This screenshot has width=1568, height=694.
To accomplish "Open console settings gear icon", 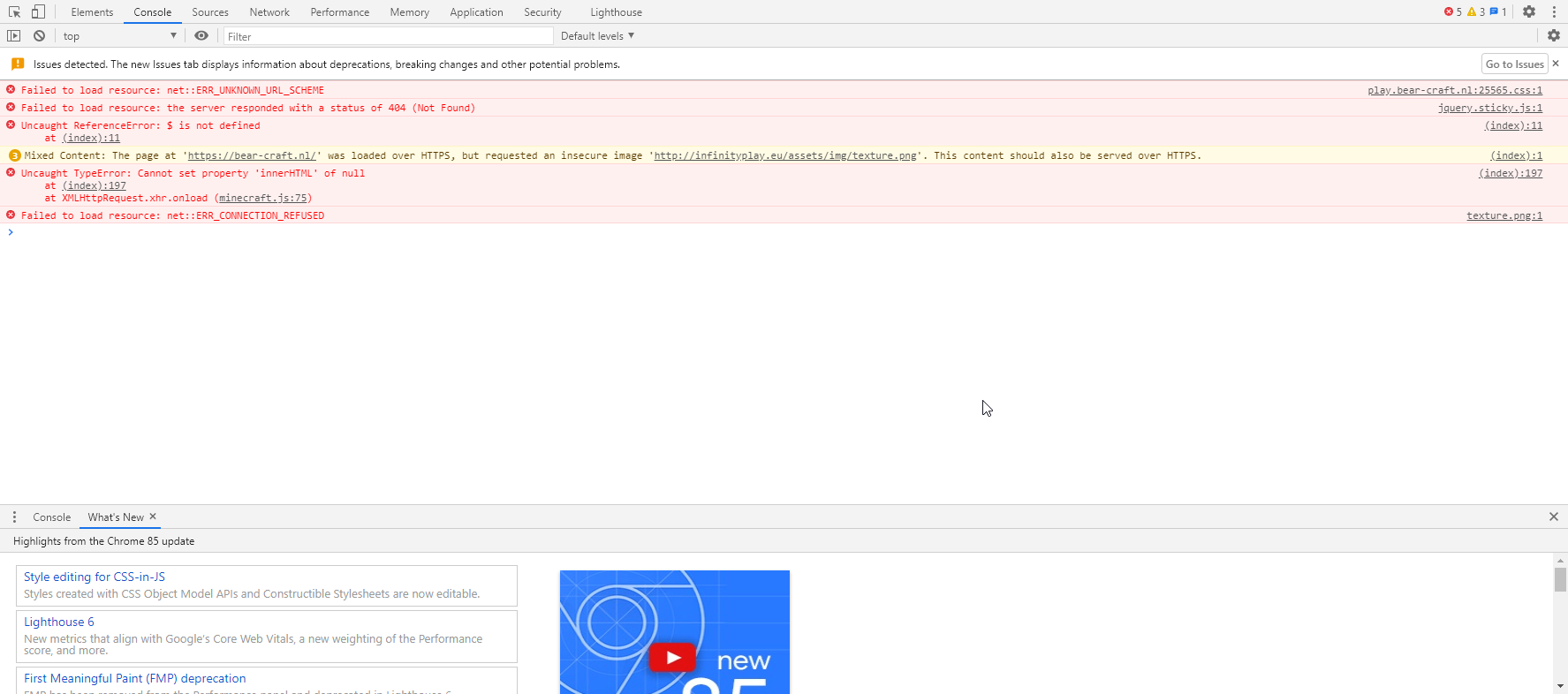I will click(1553, 36).
